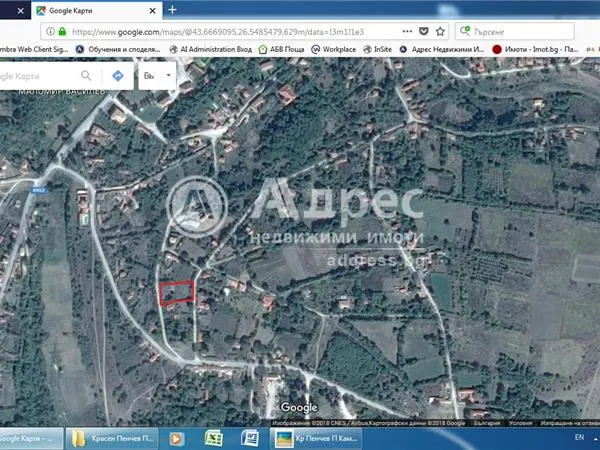600x450 pixels.
Task: Click the България link in map footer
Action: pos(487,423)
